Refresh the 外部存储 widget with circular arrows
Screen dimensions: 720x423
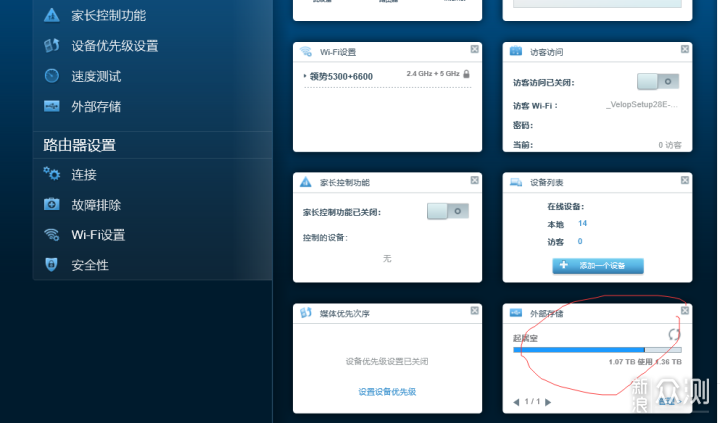(x=674, y=334)
